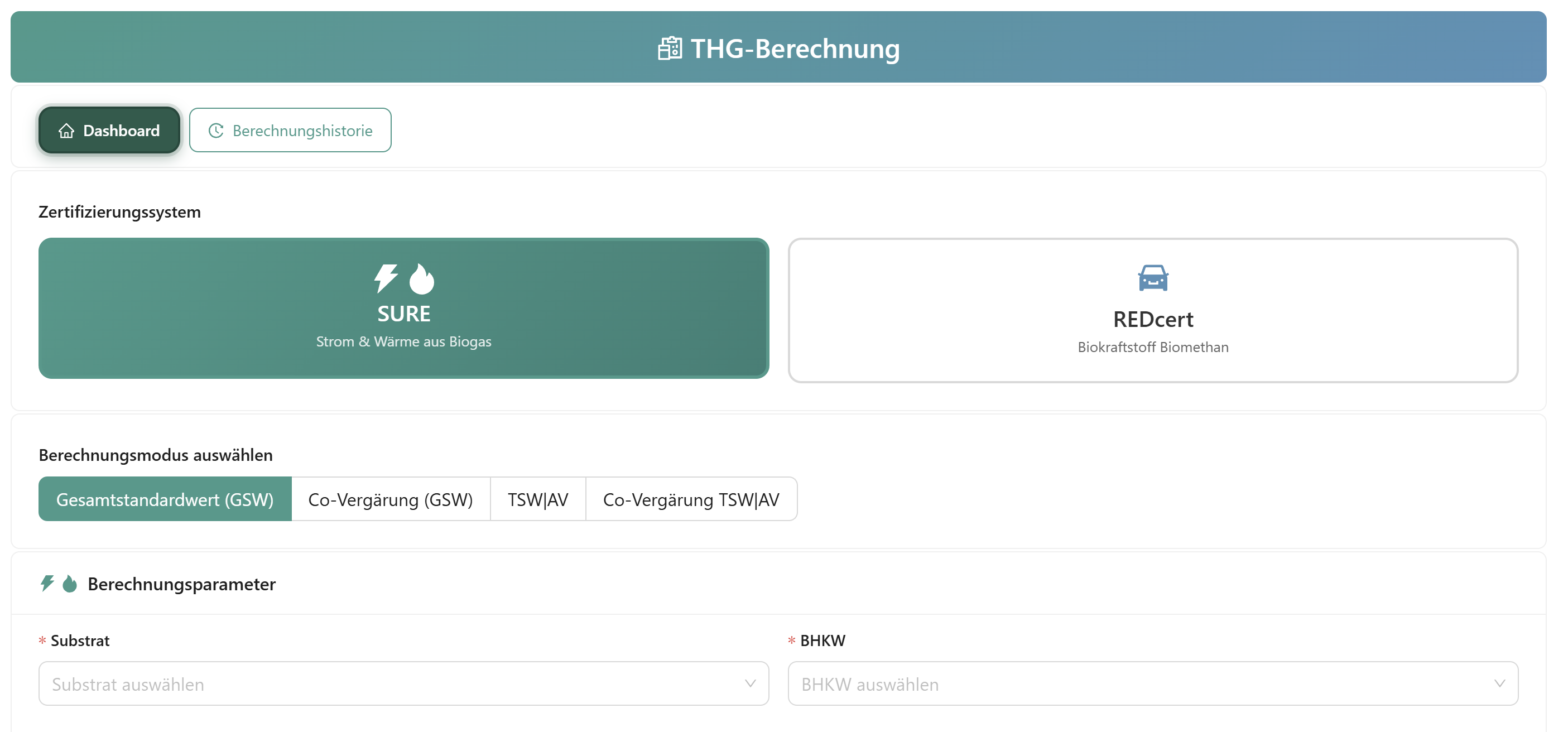Click the flame icon in SURE card
1568x732 pixels.
point(421,278)
